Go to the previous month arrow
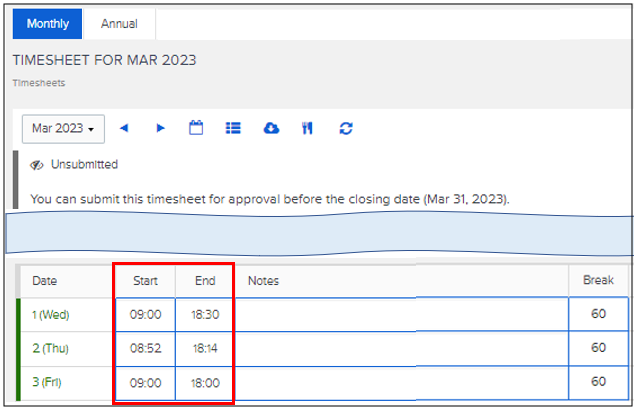The width and height of the screenshot is (634, 408). tap(124, 128)
